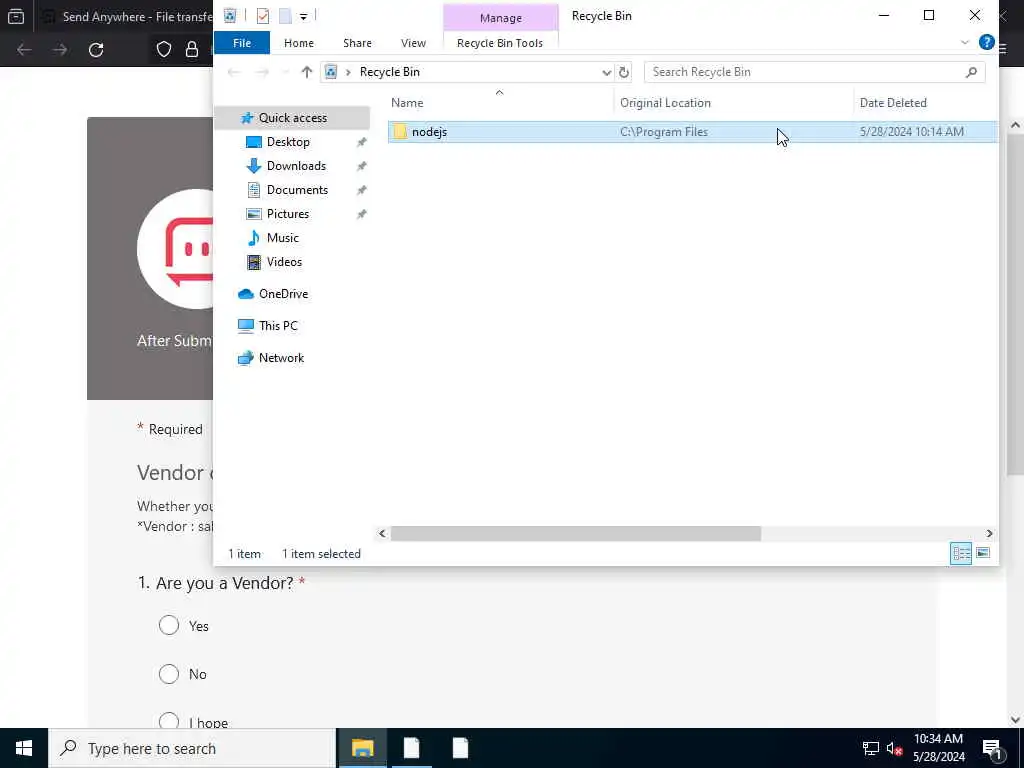Screen dimensions: 1024x768
Task: Click the Recycle Bin address breadcrumb
Action: pos(390,72)
